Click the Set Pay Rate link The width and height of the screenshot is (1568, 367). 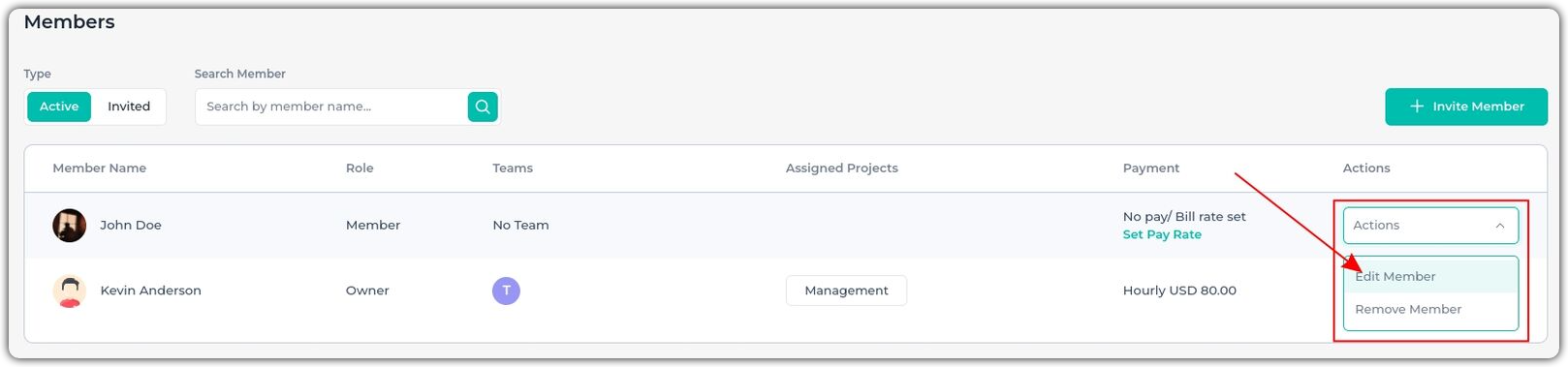(x=1162, y=234)
